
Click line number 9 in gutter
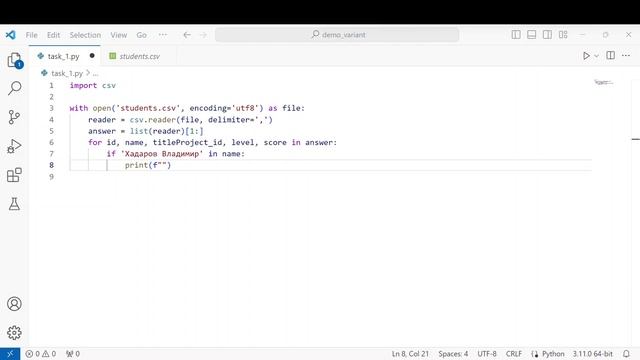[x=51, y=177]
